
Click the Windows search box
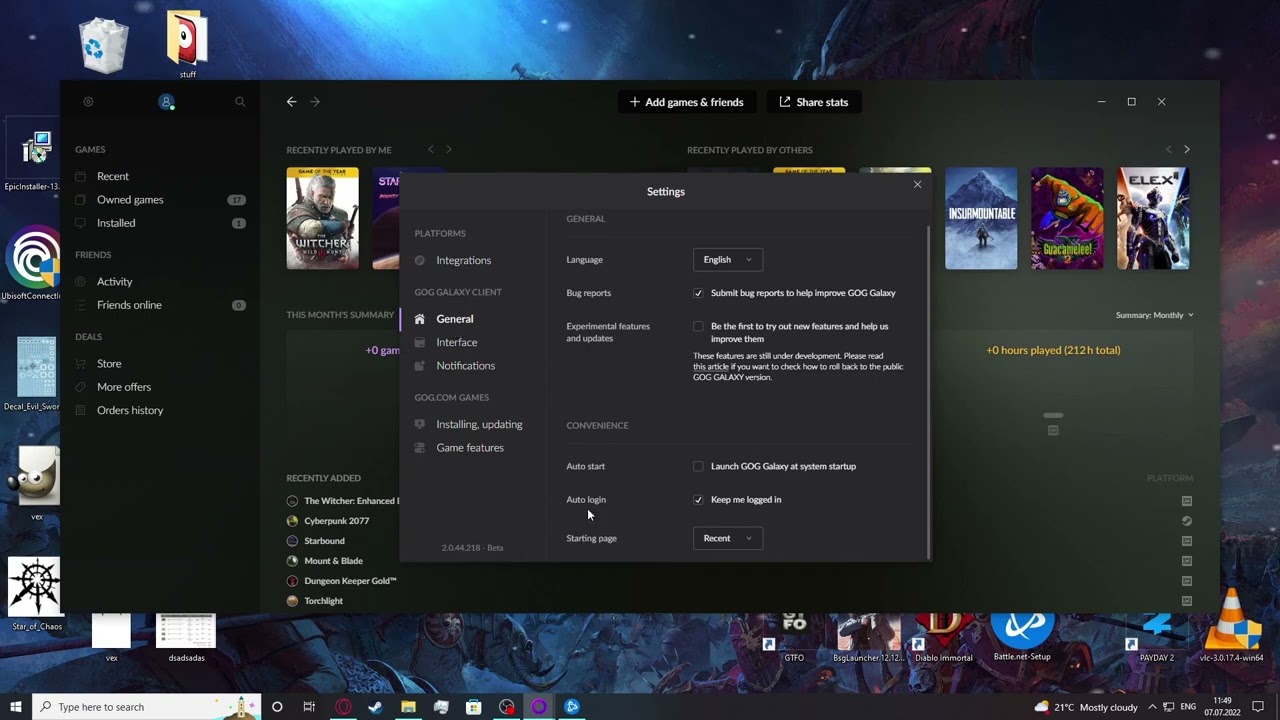click(x=147, y=707)
